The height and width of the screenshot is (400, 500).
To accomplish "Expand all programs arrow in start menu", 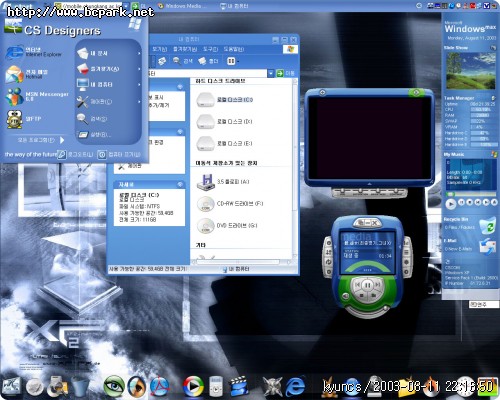I will pyautogui.click(x=62, y=140).
